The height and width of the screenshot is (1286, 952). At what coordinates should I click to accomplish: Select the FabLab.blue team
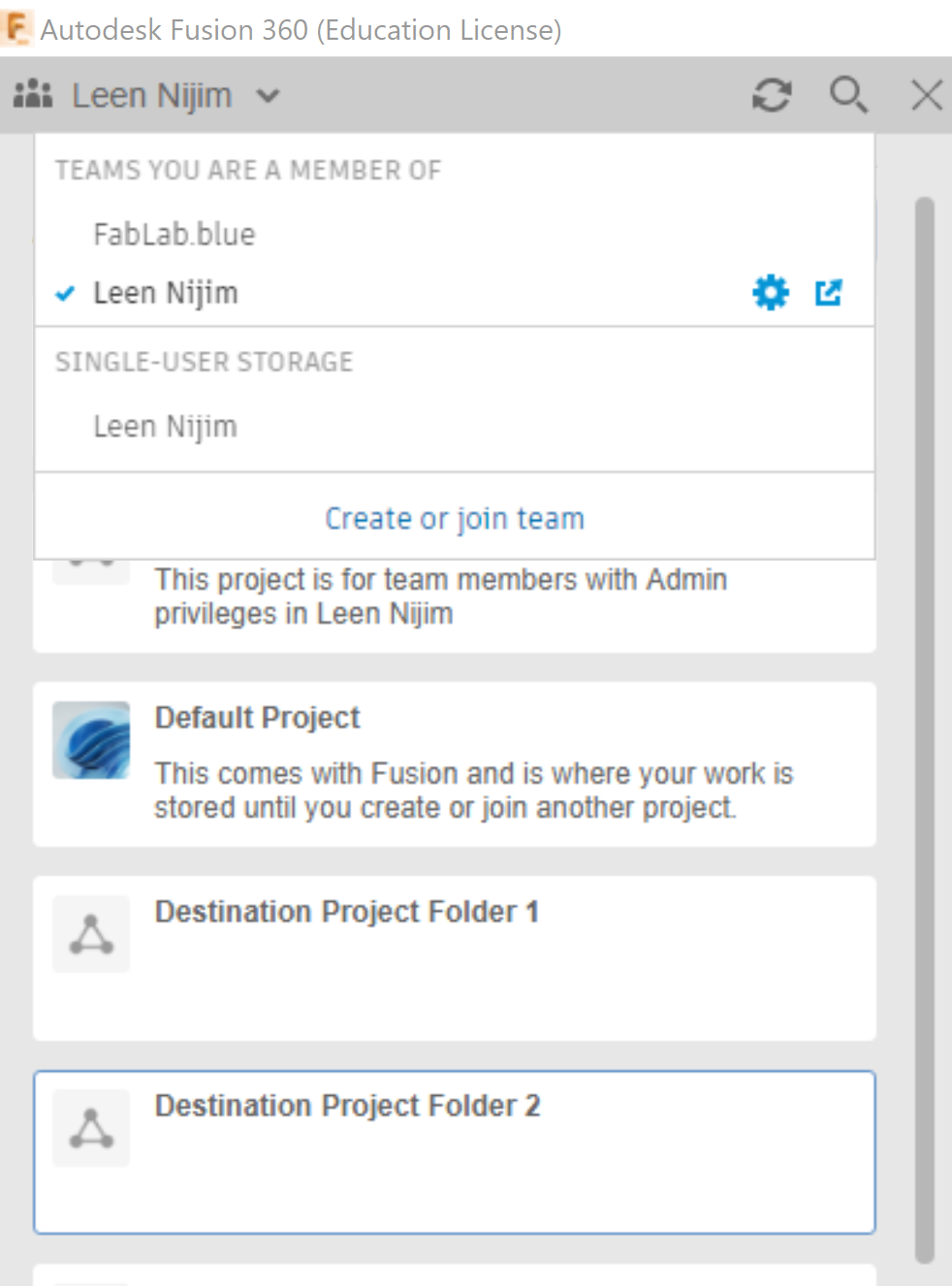[175, 234]
